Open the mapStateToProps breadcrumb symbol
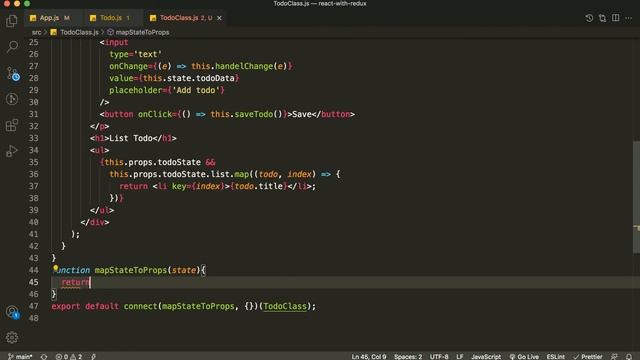The width and height of the screenshot is (640, 360). pyautogui.click(x=142, y=32)
